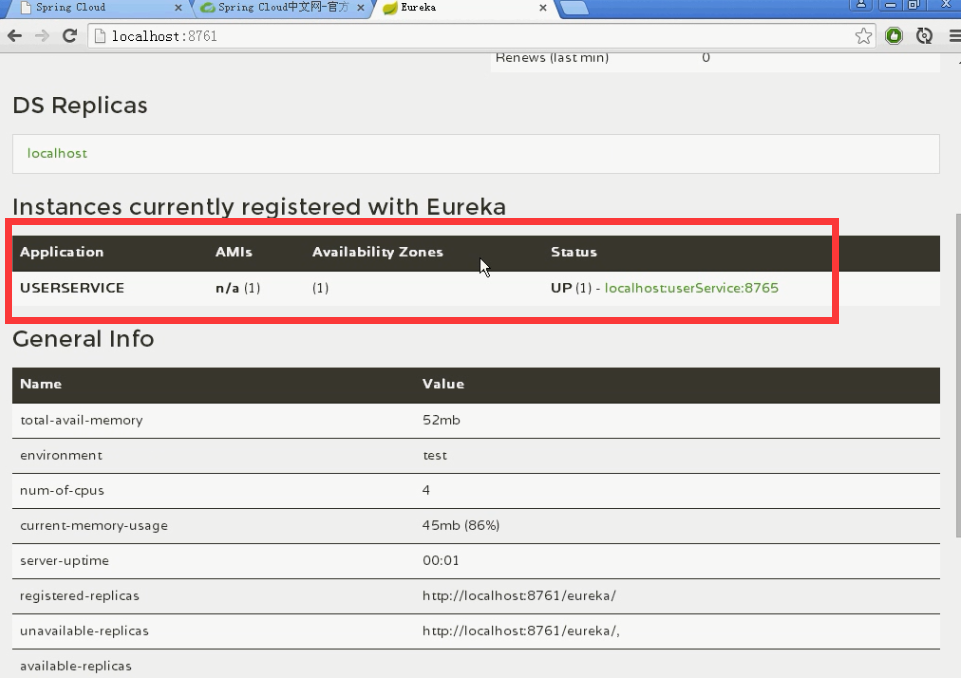Click the environment row name
The width and height of the screenshot is (961, 678).
(x=61, y=455)
